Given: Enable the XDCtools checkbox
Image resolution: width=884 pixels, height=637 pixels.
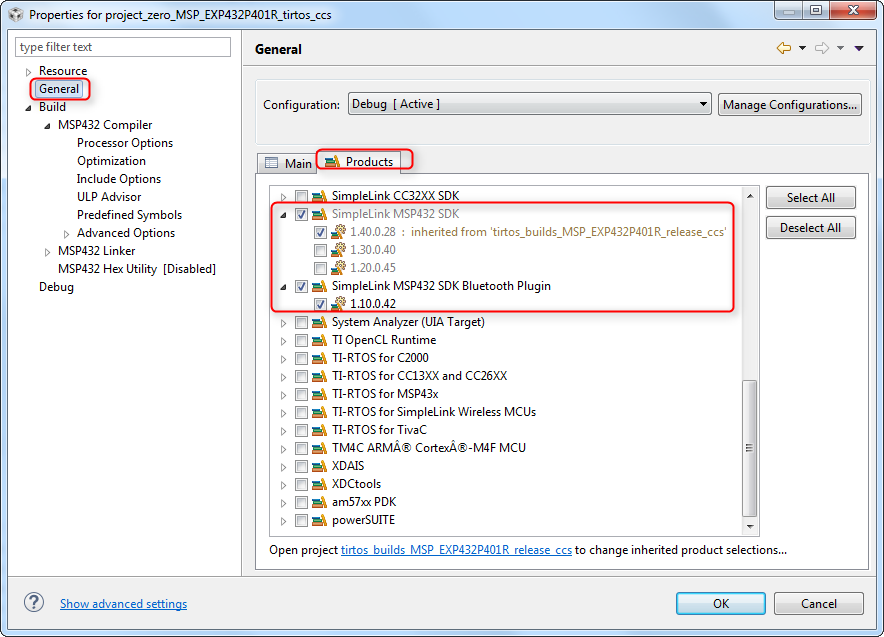Looking at the screenshot, I should (x=302, y=485).
